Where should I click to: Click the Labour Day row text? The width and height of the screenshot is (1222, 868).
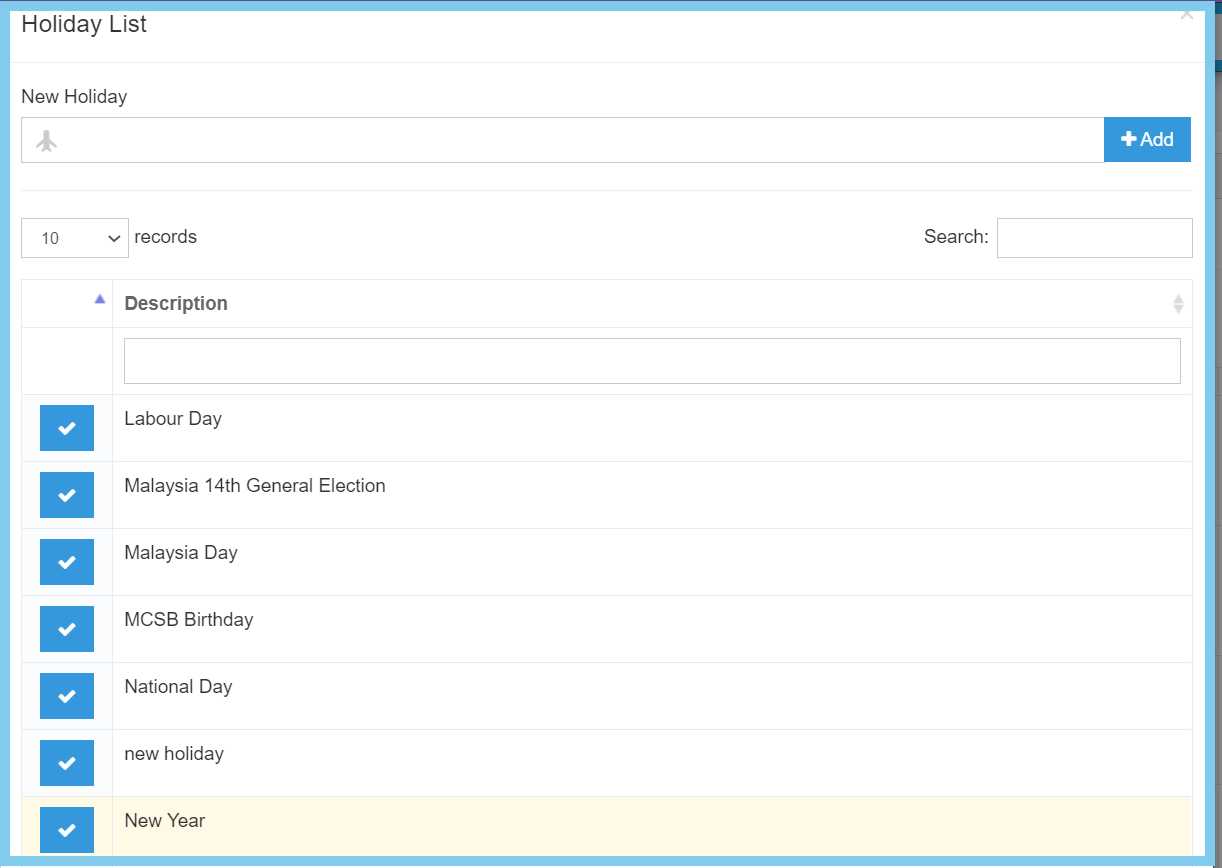click(173, 419)
